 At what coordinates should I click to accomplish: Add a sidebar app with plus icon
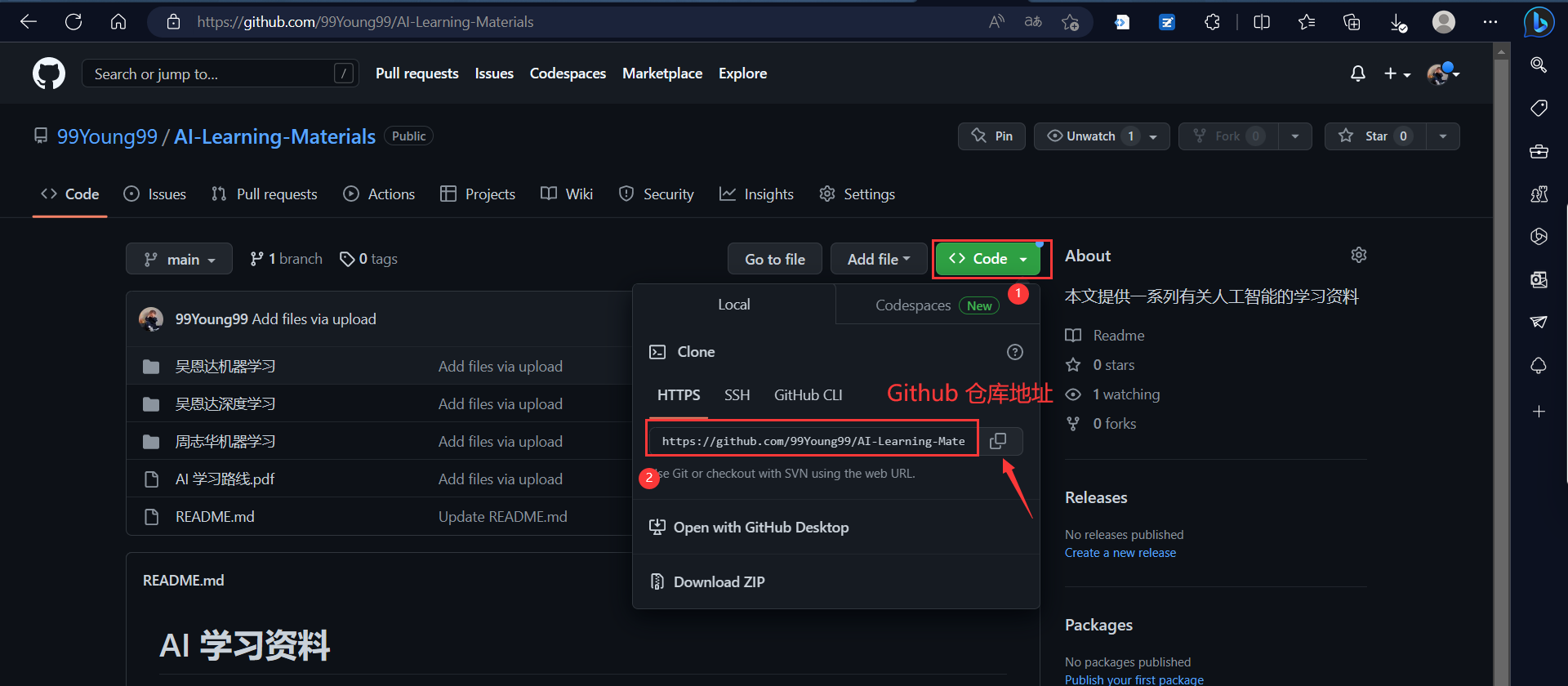coord(1539,412)
